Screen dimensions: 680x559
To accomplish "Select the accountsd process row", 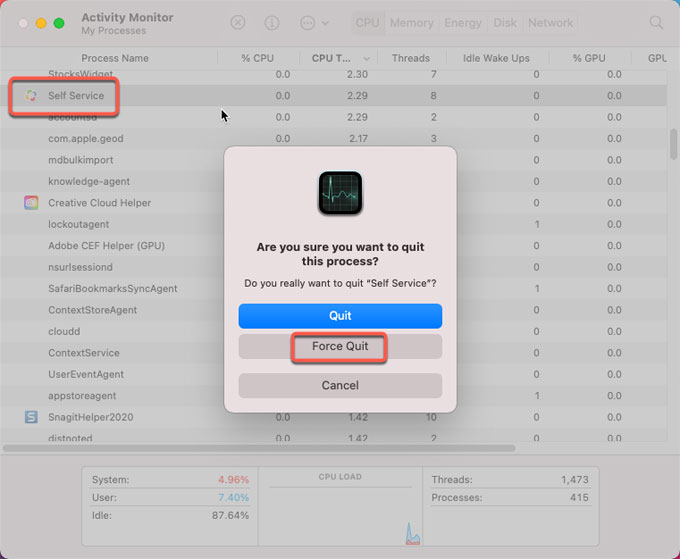I will [333, 117].
